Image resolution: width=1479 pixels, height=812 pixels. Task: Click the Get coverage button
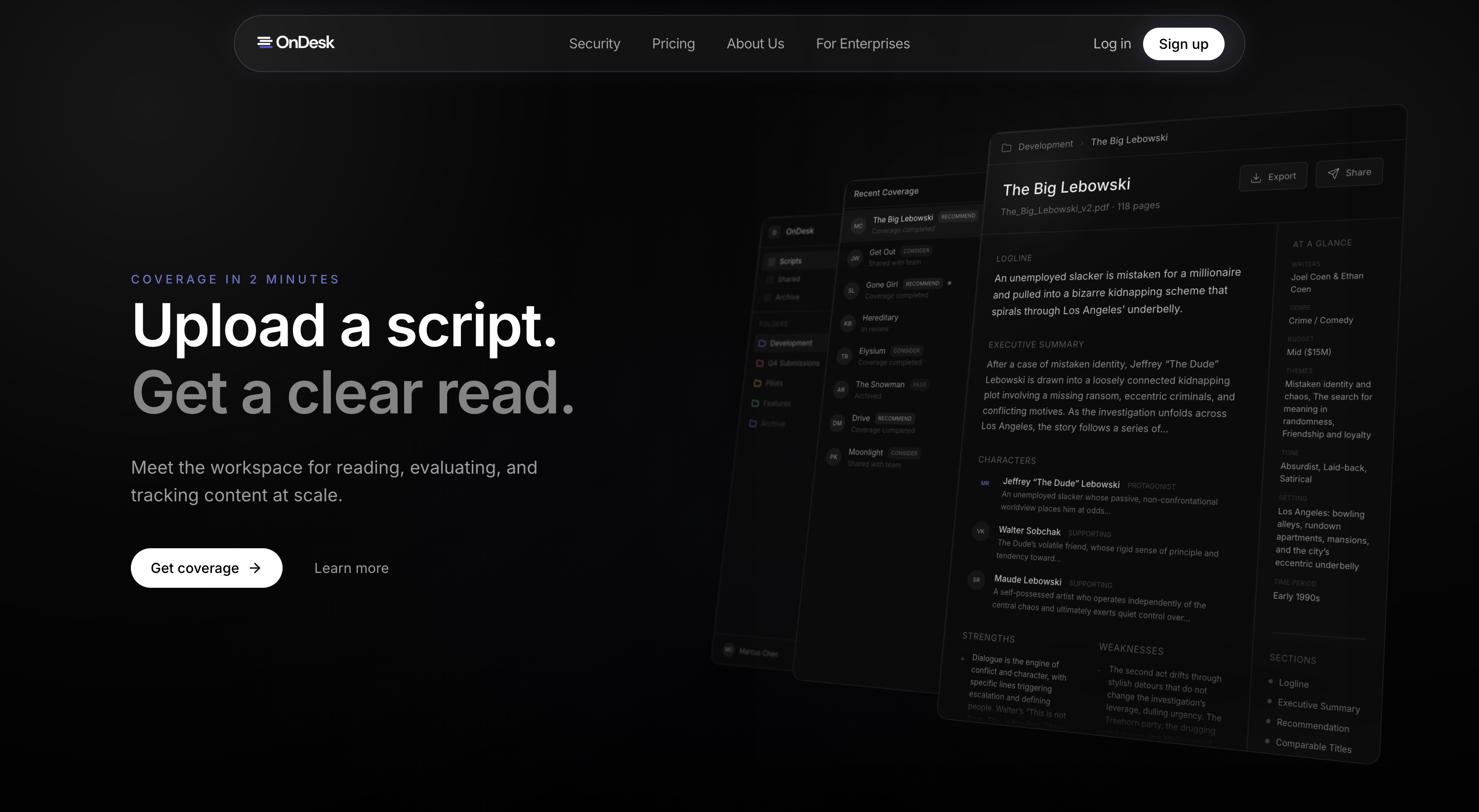[x=206, y=568]
